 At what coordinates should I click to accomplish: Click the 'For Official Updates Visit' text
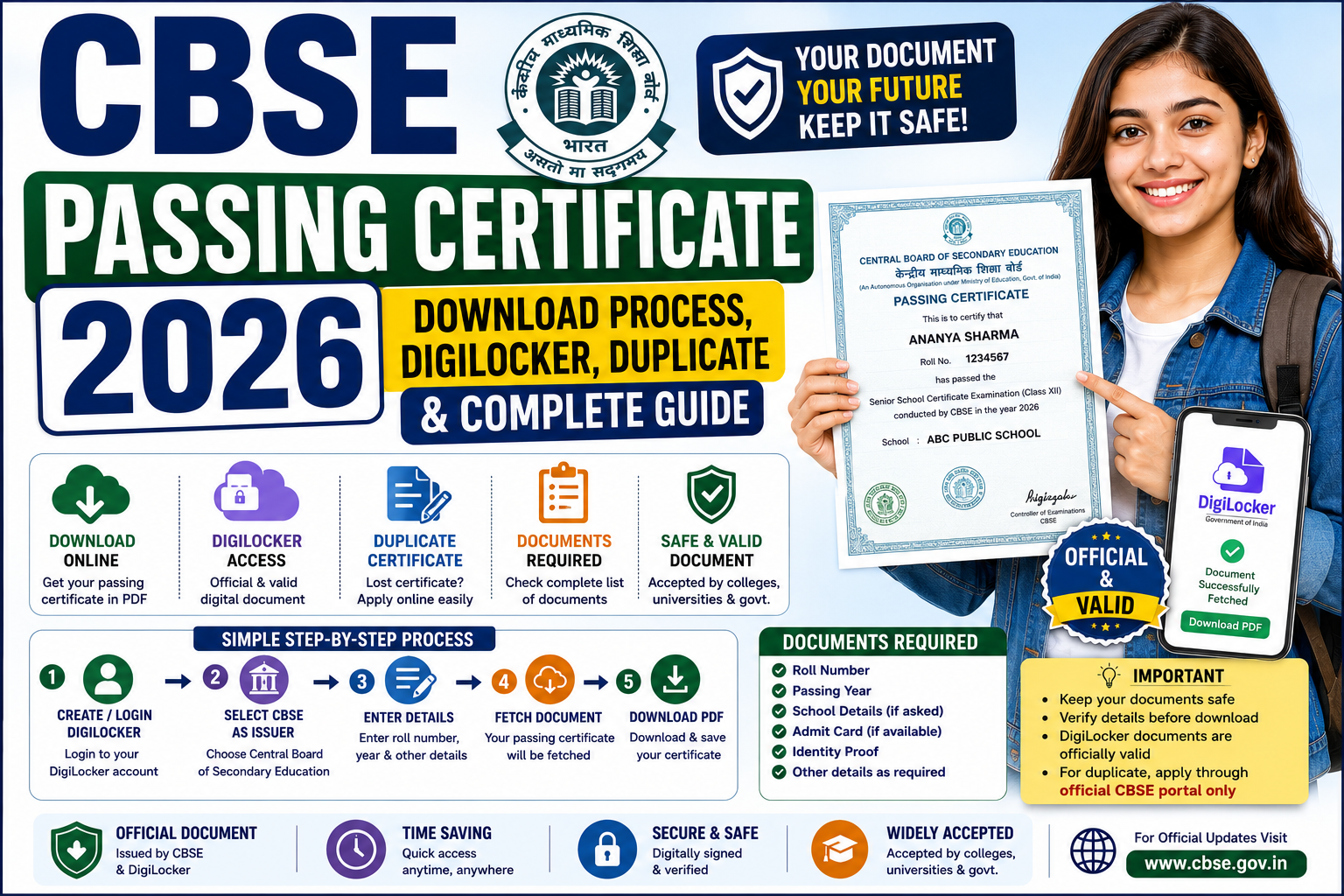point(1210,837)
